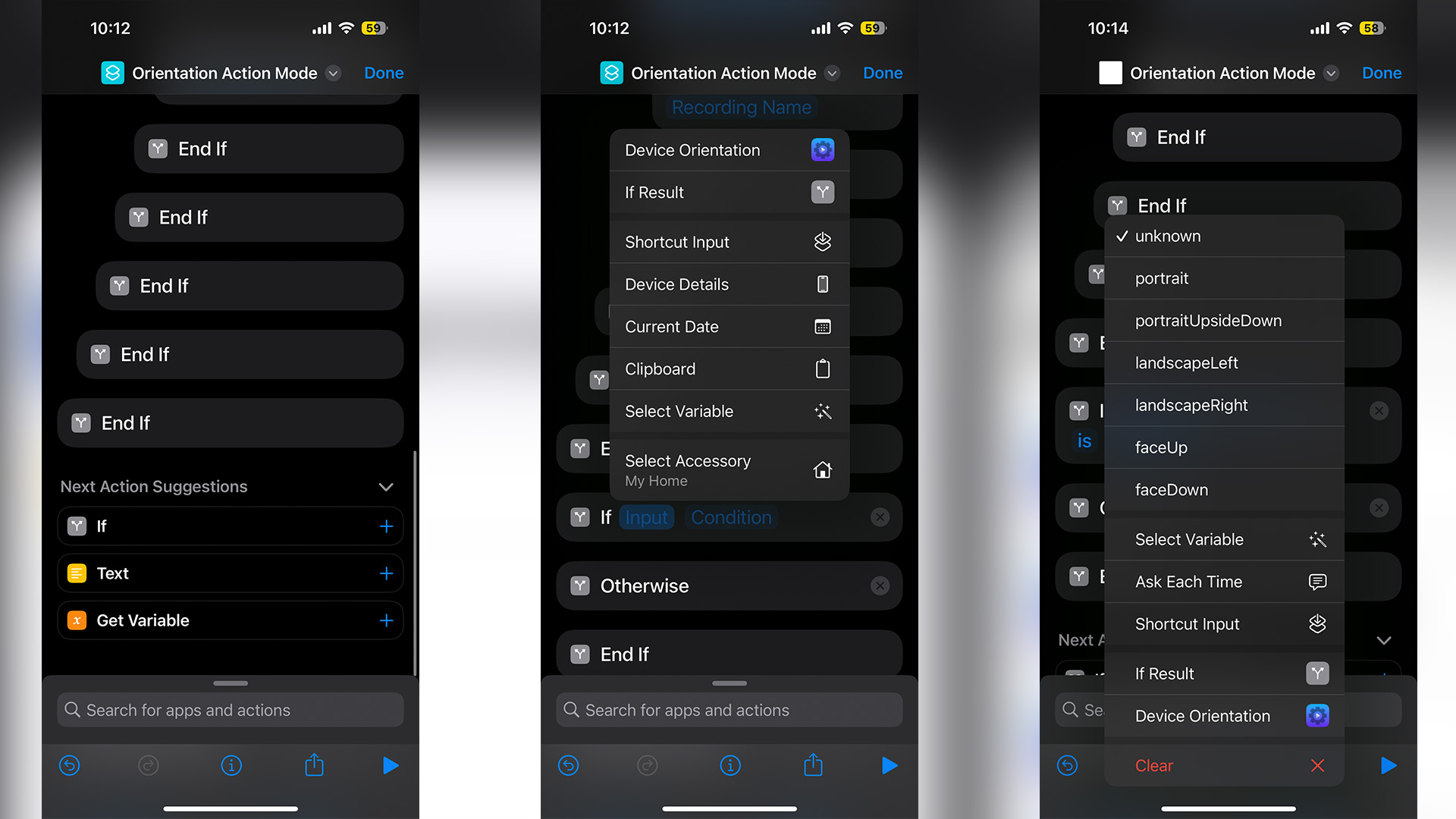The width and height of the screenshot is (1456, 819).
Task: Expand Next Action Suggestions section
Action: (x=389, y=487)
